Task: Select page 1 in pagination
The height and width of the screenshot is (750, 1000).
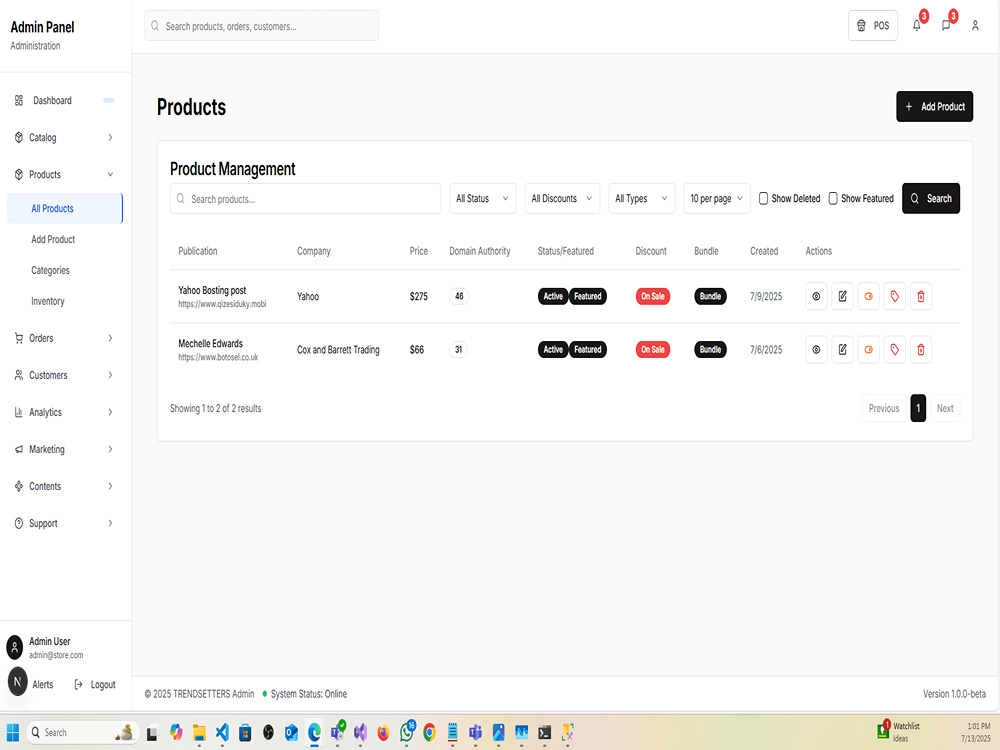Action: click(918, 408)
